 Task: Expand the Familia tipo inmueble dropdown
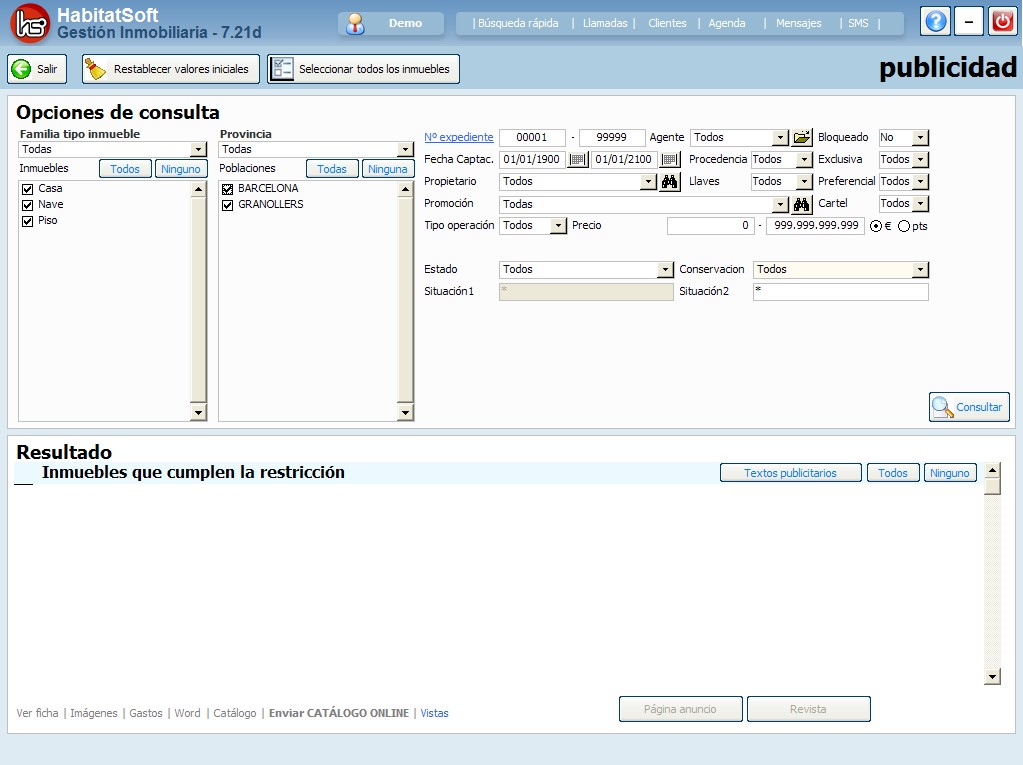(x=198, y=149)
